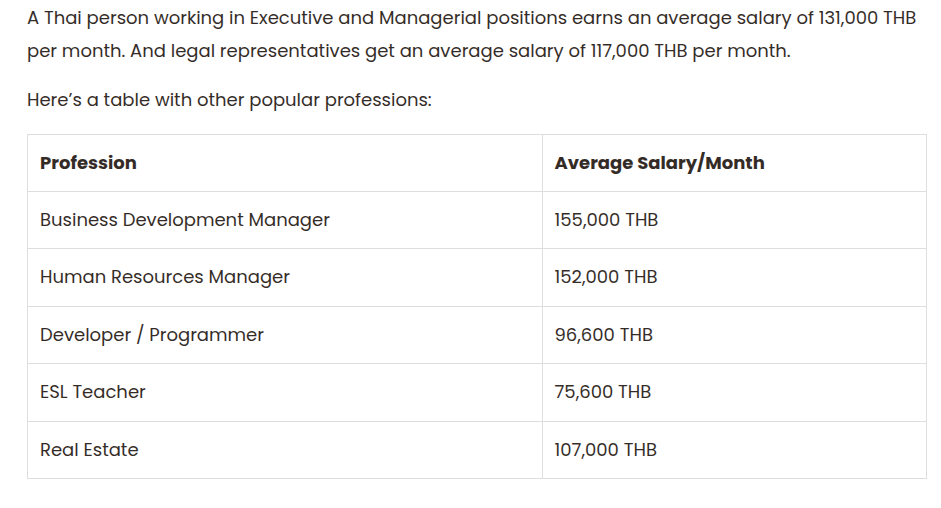Screen dimensions: 941x508
Task: Click the 152,000 THB salary value
Action: click(606, 277)
